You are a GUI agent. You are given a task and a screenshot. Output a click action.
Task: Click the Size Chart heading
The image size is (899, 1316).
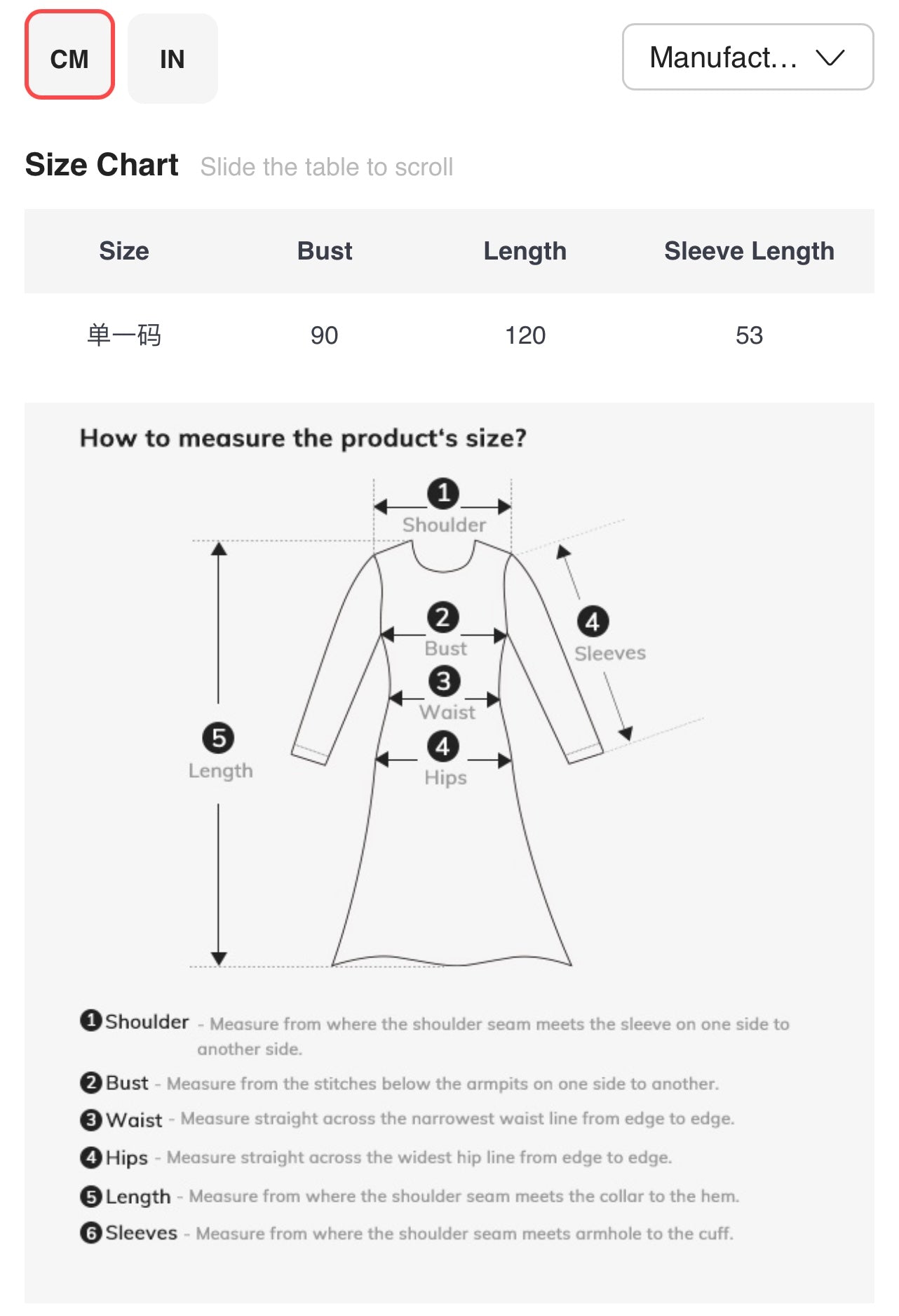coord(102,165)
